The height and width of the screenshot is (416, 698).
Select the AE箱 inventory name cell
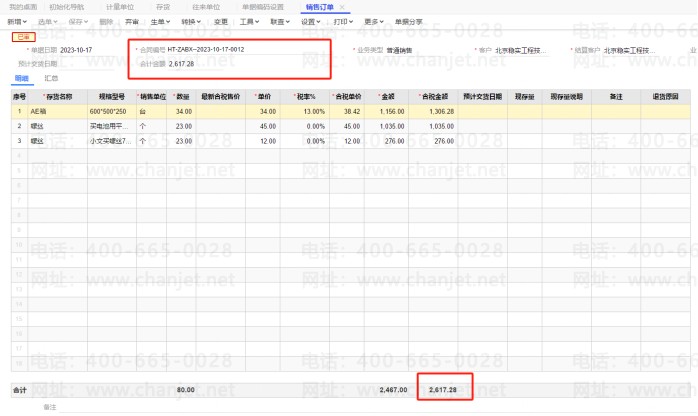[57, 111]
